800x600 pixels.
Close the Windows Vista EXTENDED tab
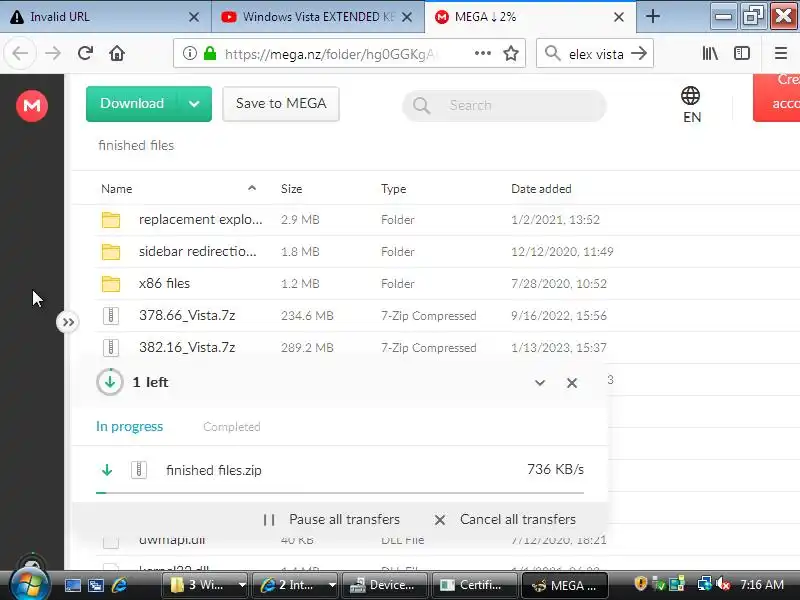tap(407, 17)
